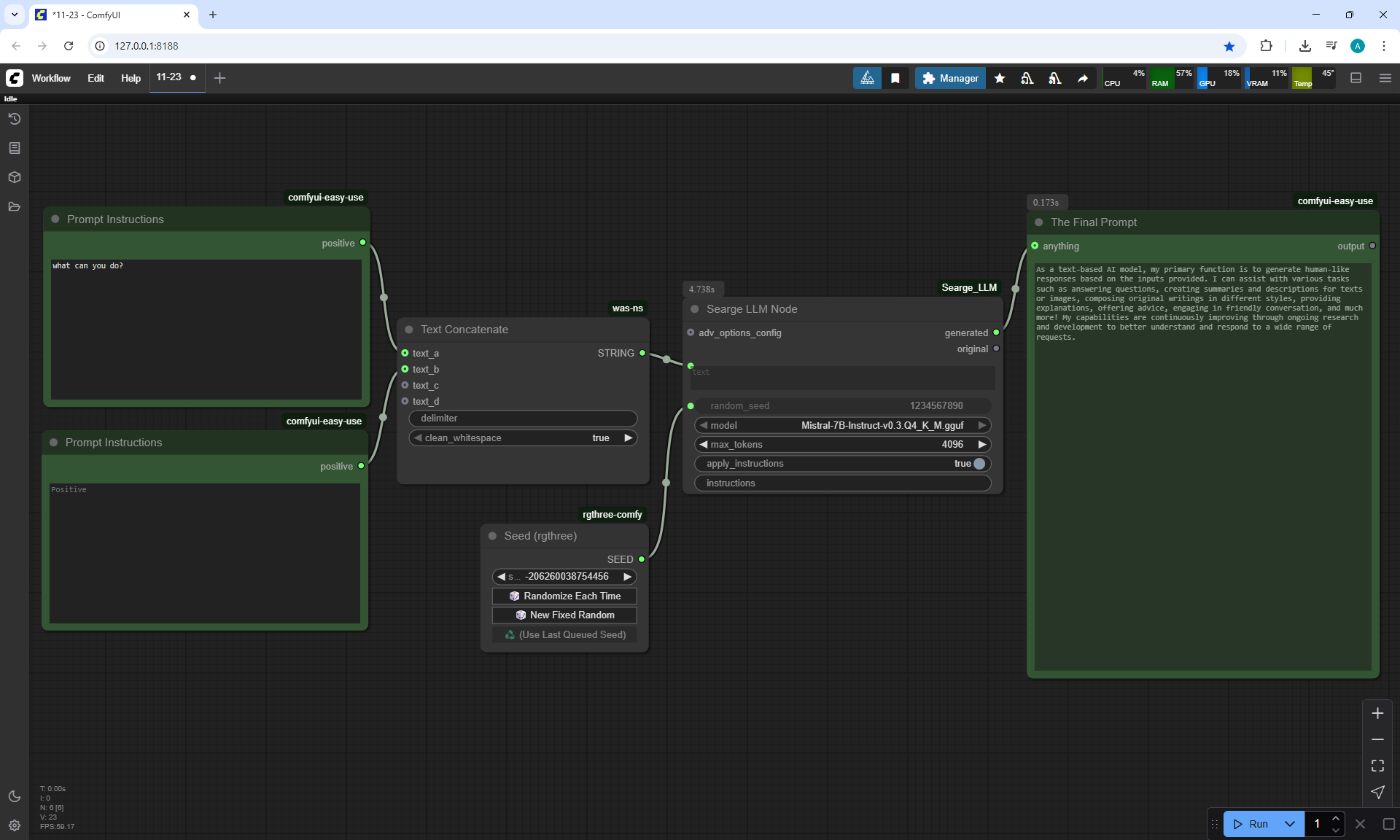This screenshot has height=840, width=1400.
Task: Open settings gear icon in sidebar
Action: [14, 825]
